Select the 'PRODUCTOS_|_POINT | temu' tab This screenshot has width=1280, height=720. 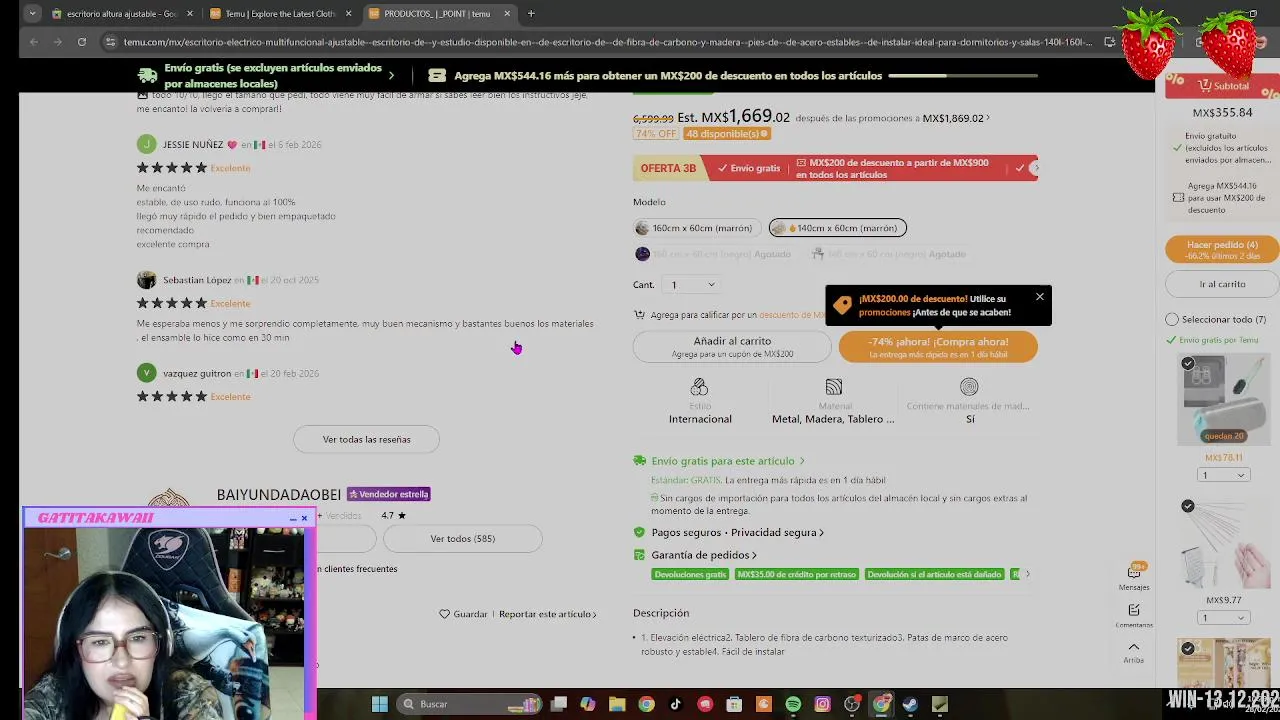tap(438, 14)
